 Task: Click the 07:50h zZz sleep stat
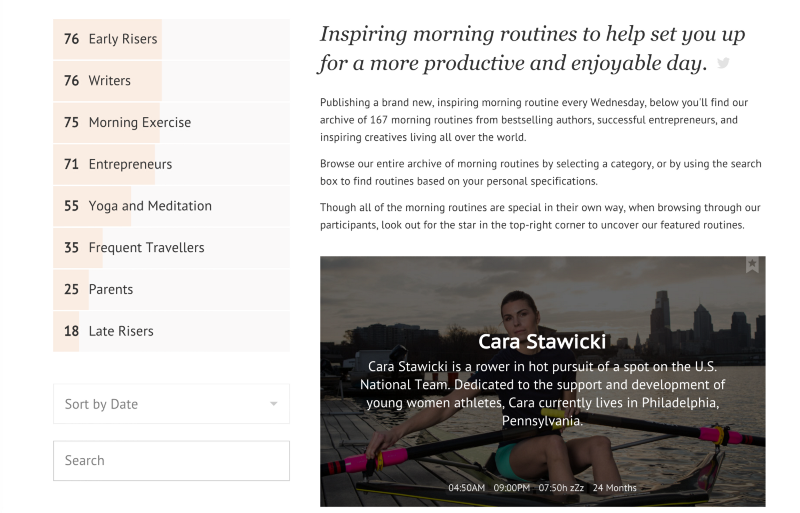pyautogui.click(x=560, y=488)
